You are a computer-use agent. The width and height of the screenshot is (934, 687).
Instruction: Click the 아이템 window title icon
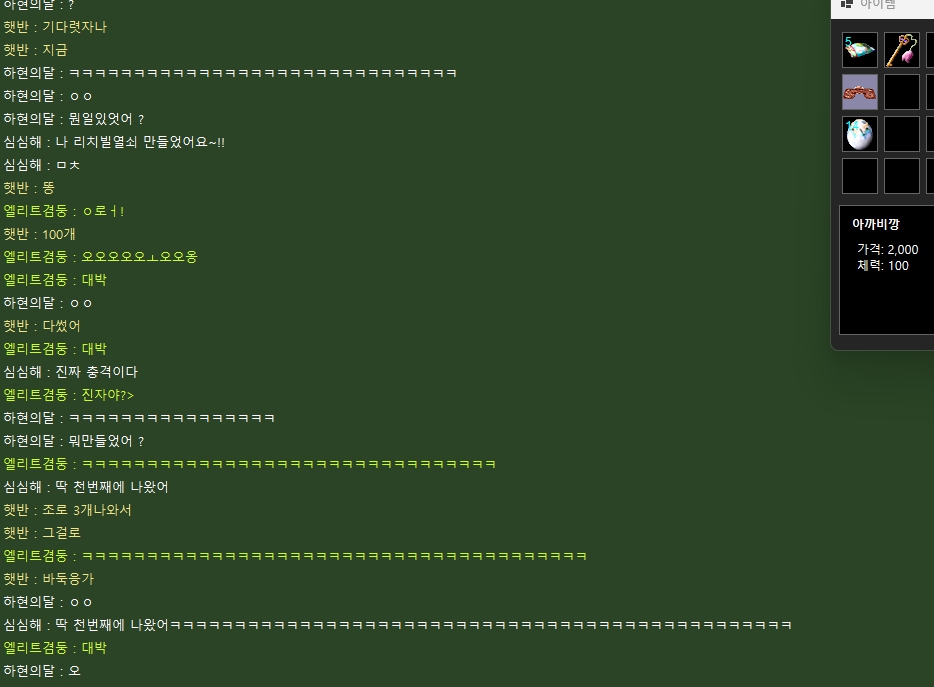point(847,4)
